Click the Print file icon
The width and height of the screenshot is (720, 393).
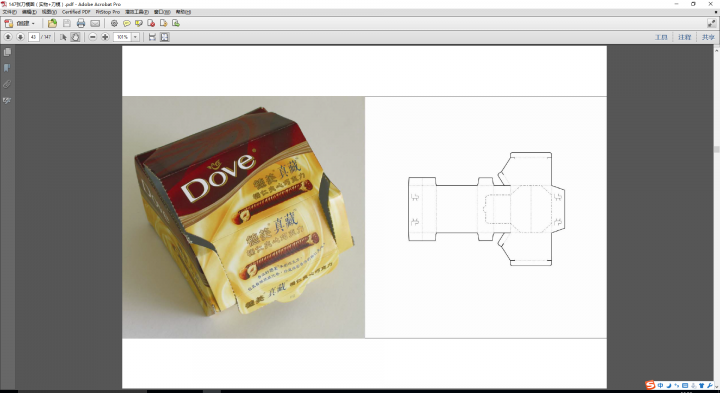[81, 23]
